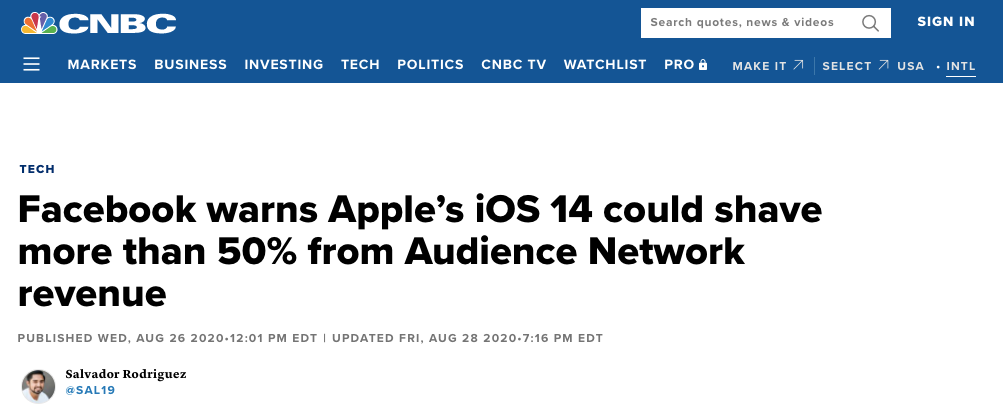Image resolution: width=1003 pixels, height=414 pixels.
Task: Open the @SAL19 Twitter handle link
Action: pyautogui.click(x=90, y=390)
